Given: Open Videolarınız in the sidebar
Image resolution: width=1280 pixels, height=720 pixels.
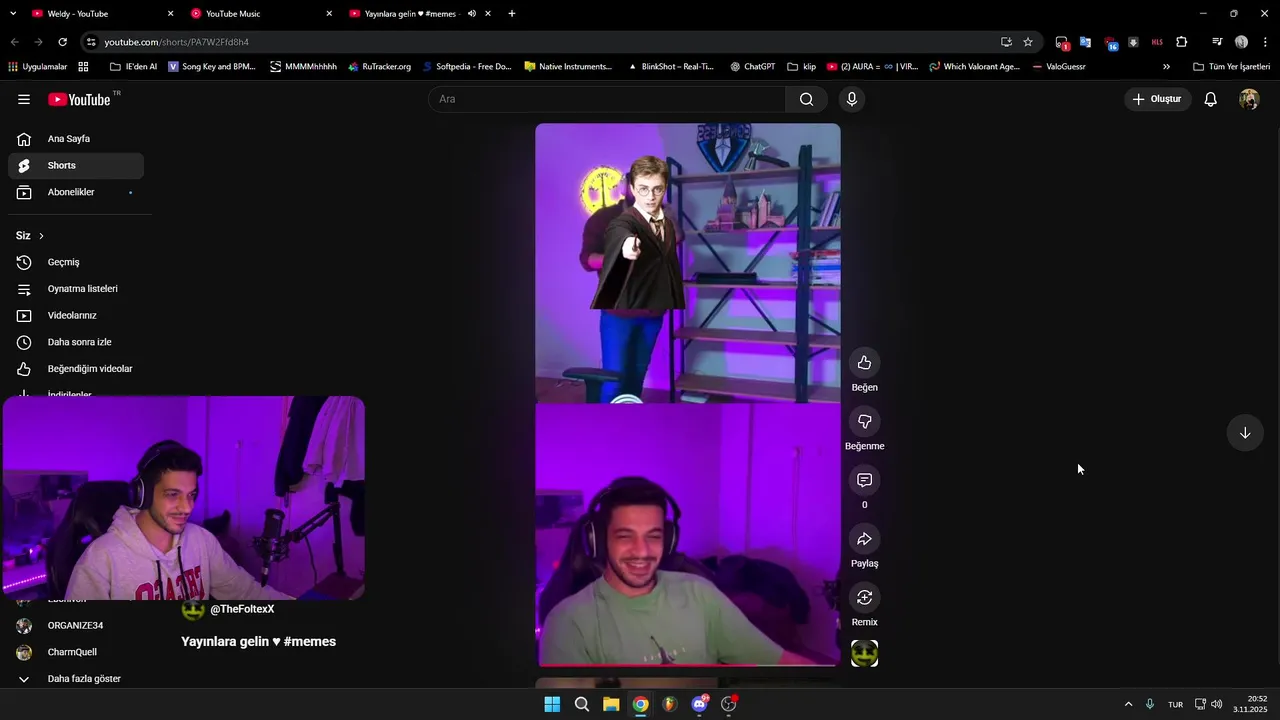Looking at the screenshot, I should (76, 316).
